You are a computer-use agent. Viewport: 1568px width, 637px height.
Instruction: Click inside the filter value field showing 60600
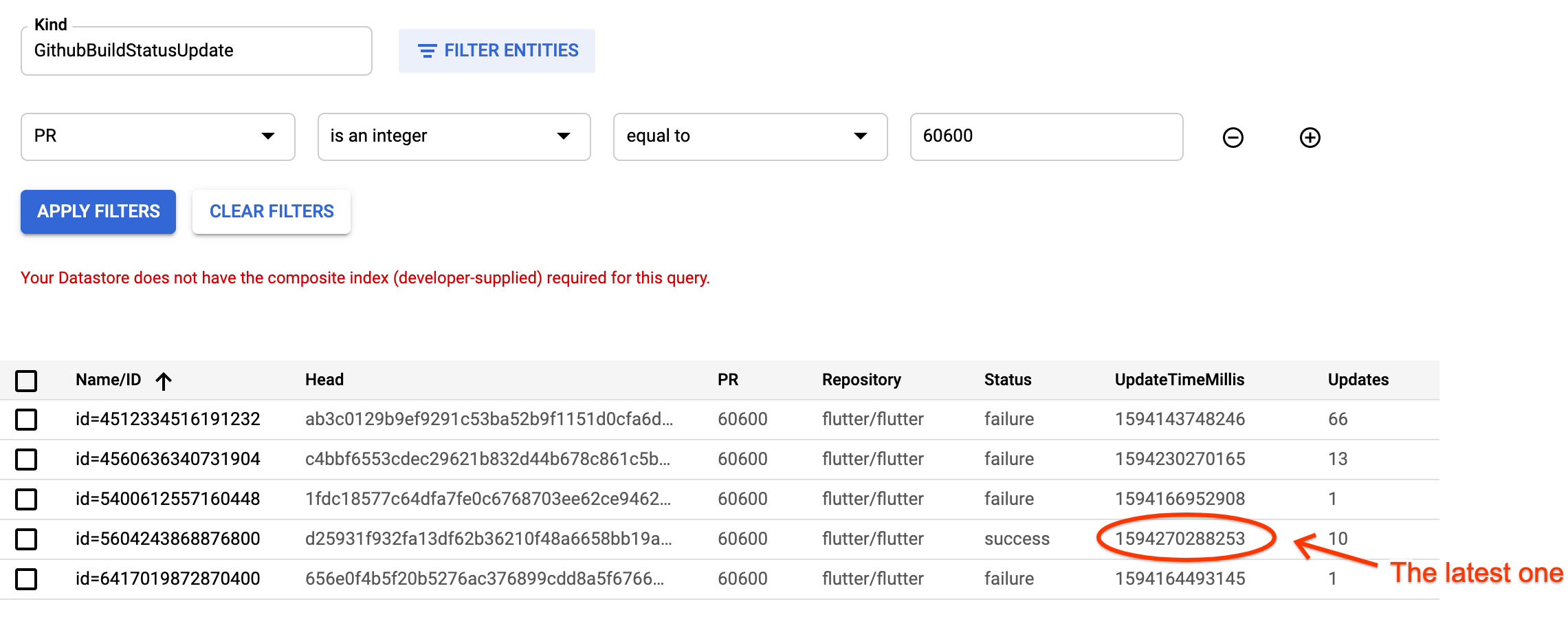[1045, 137]
